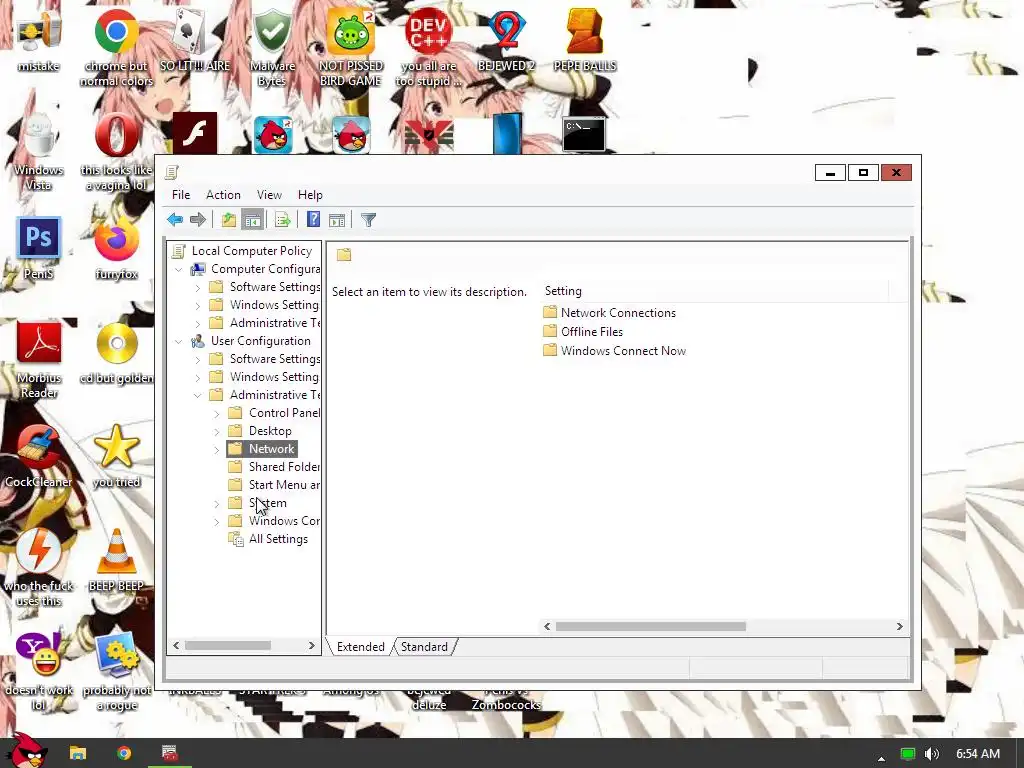Viewport: 1024px width, 768px height.
Task: Select the Malware Bytes desktop icon
Action: point(272,49)
